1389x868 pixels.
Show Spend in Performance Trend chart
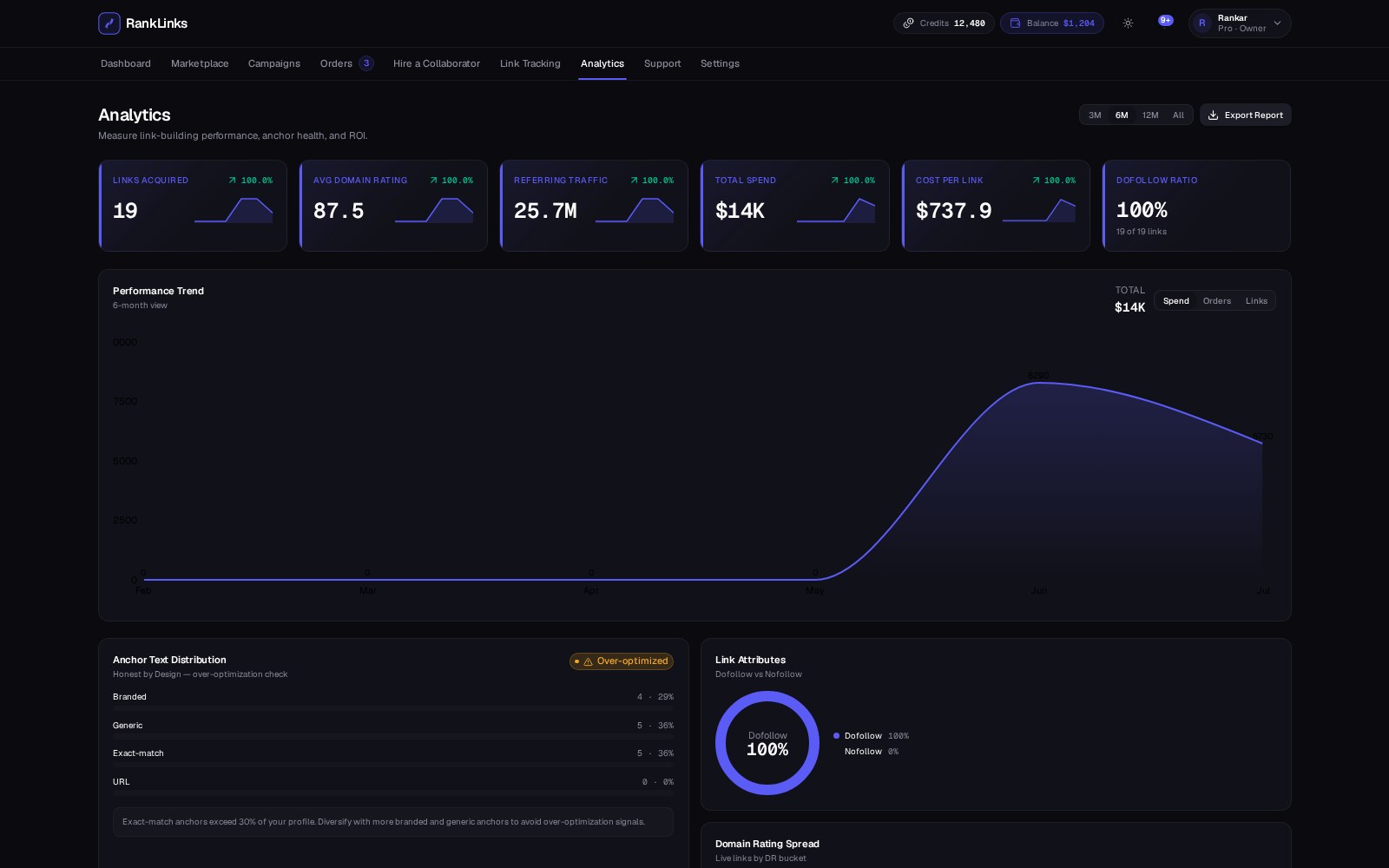[x=1176, y=301]
